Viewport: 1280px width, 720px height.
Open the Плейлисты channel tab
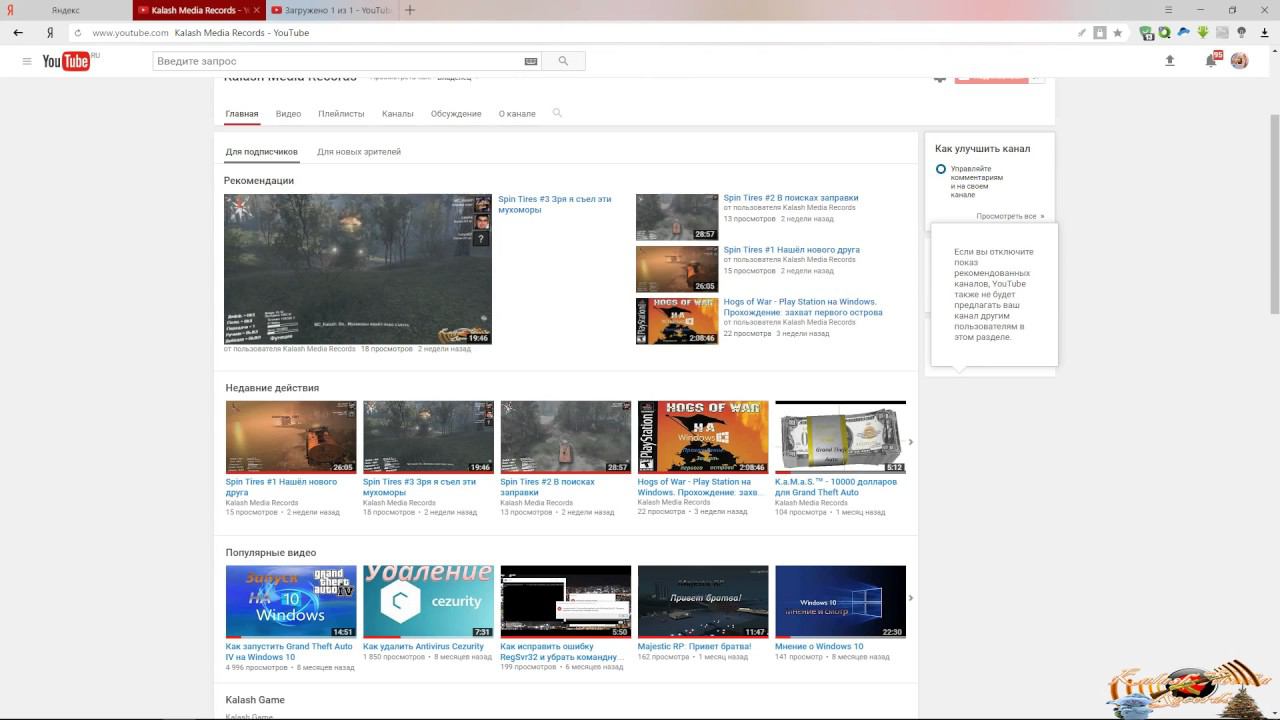341,114
